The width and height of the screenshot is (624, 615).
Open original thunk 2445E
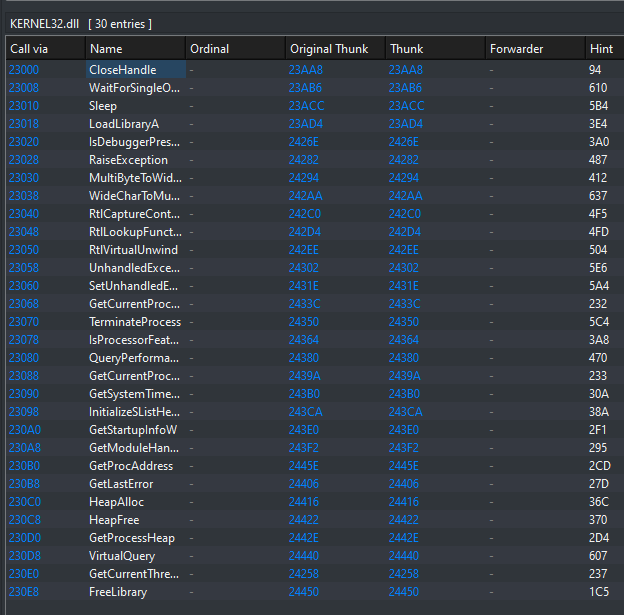pos(304,466)
